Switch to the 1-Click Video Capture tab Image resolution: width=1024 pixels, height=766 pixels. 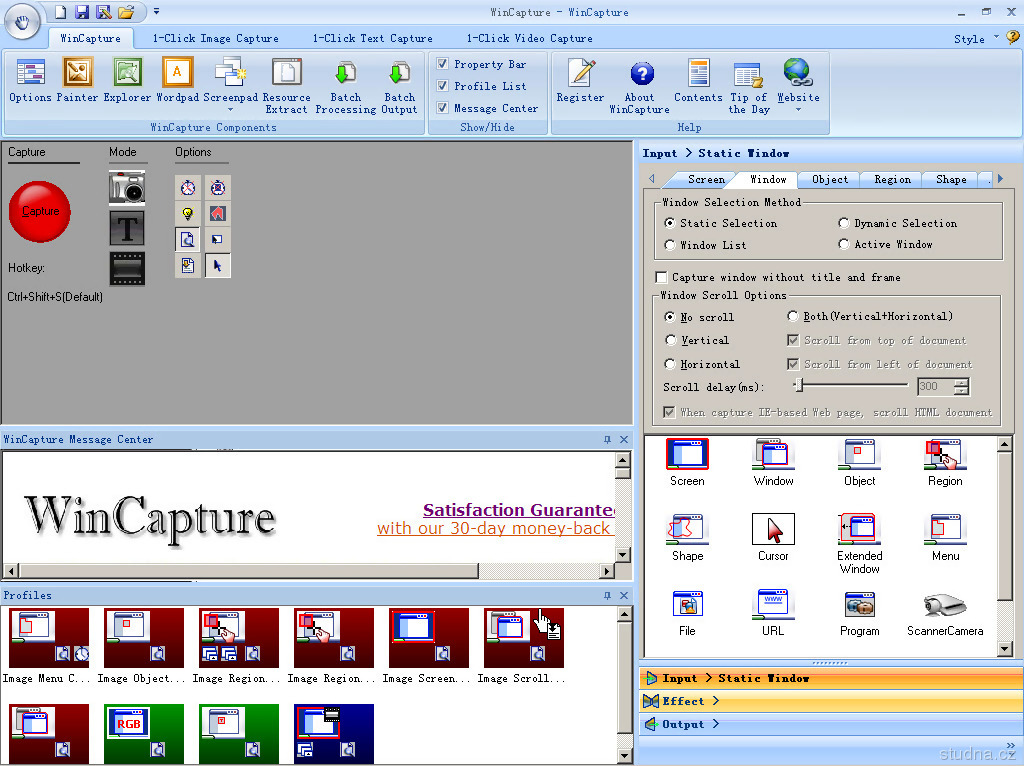point(529,38)
